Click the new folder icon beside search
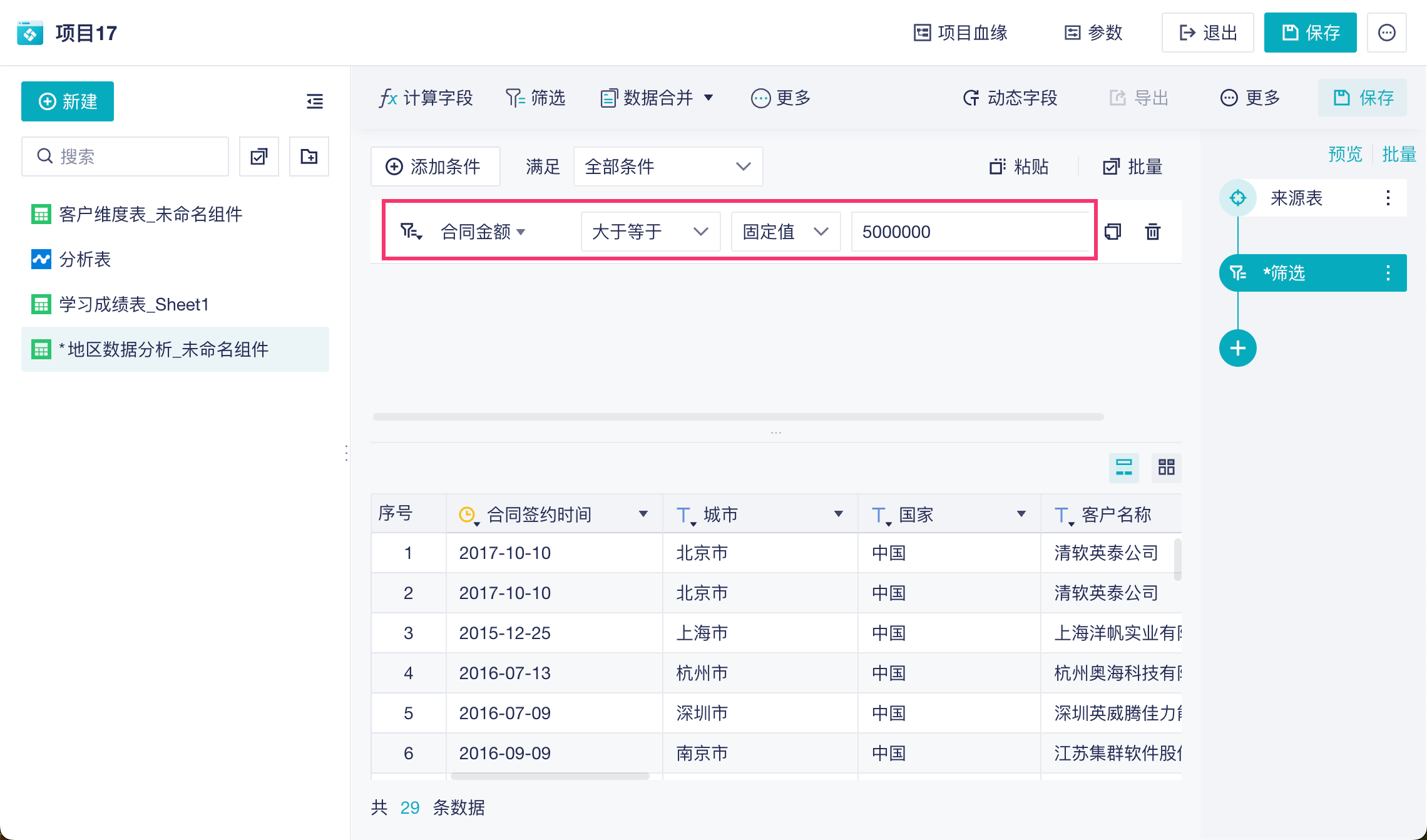The width and height of the screenshot is (1427, 840). coord(309,156)
